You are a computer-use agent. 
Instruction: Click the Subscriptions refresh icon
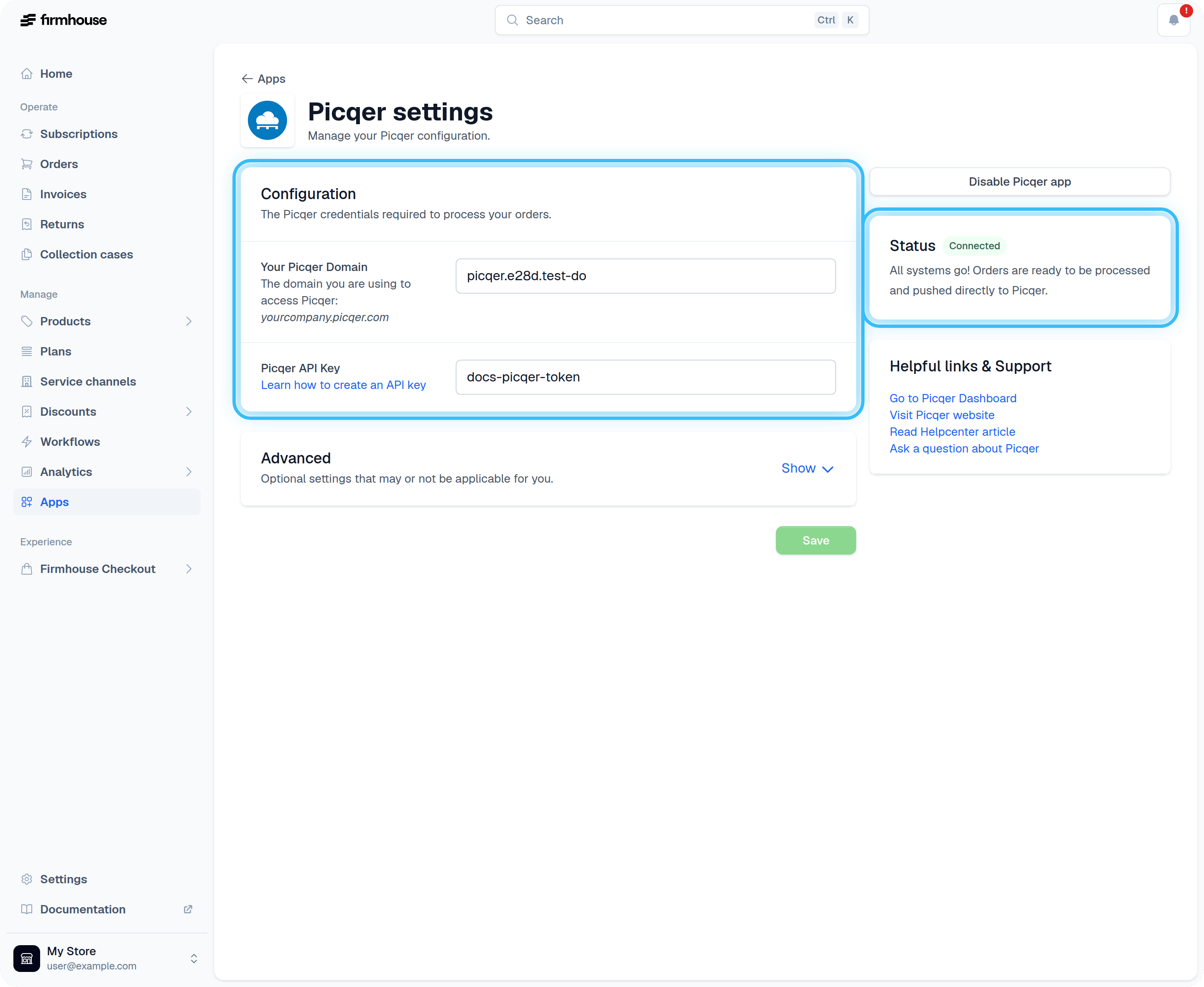click(x=27, y=134)
